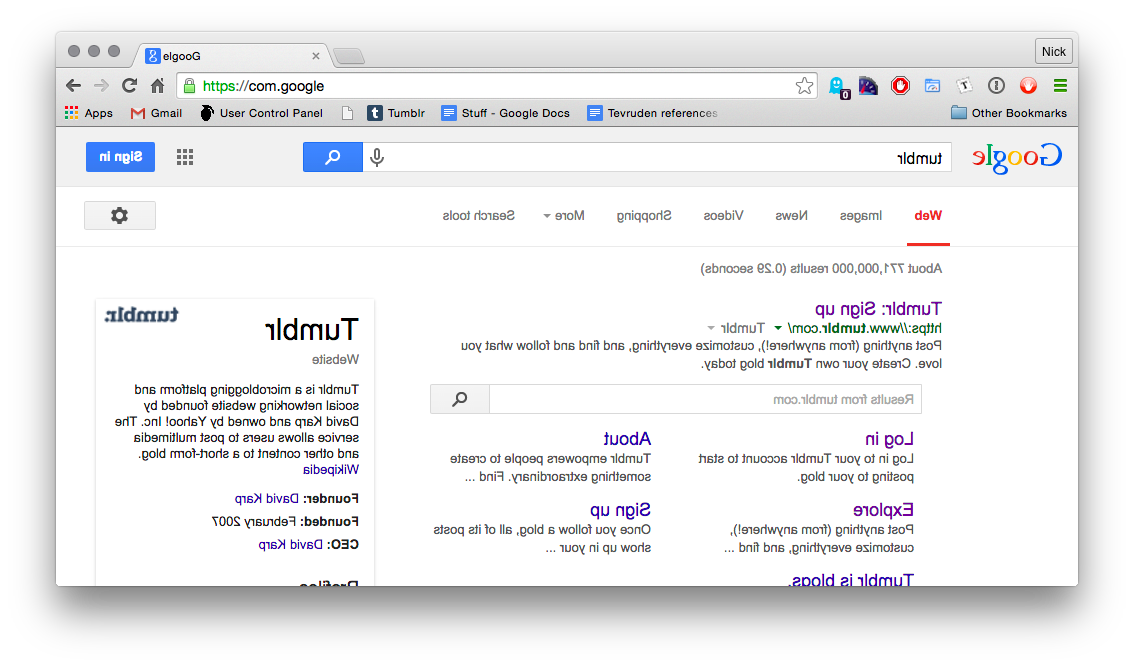The width and height of the screenshot is (1134, 666).
Task: Open the Tevruden references bookmark
Action: [653, 113]
